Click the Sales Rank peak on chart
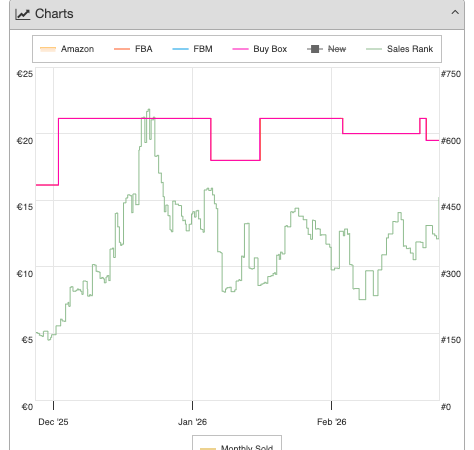Viewport: 474px width, 450px height. pyautogui.click(x=149, y=110)
